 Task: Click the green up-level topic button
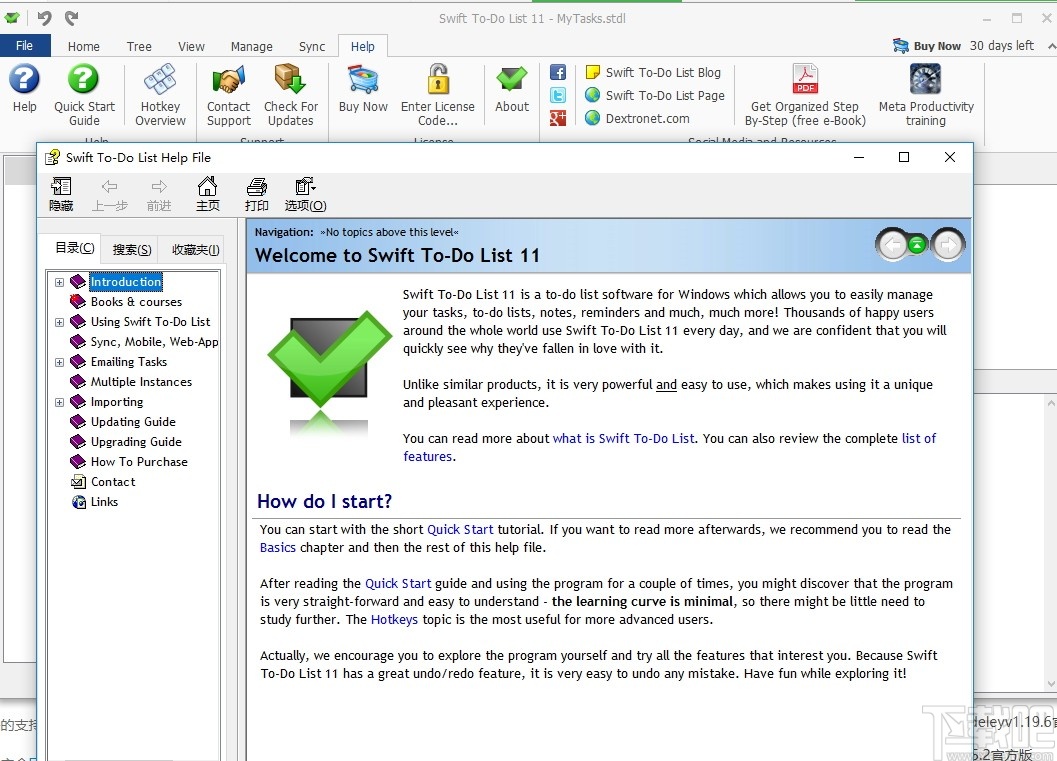917,245
